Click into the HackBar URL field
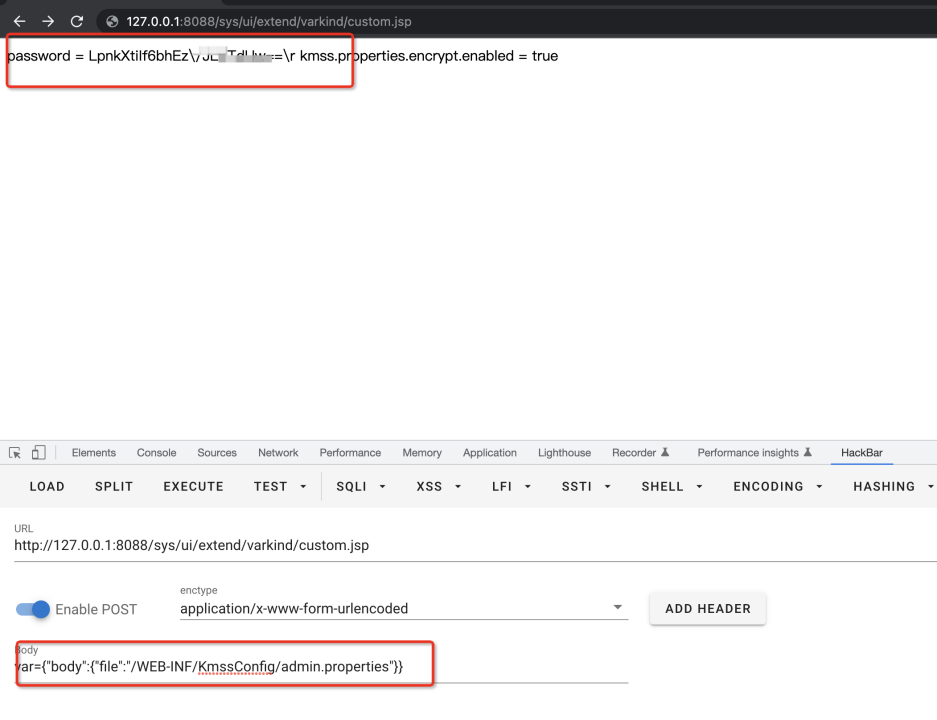 [x=400, y=546]
